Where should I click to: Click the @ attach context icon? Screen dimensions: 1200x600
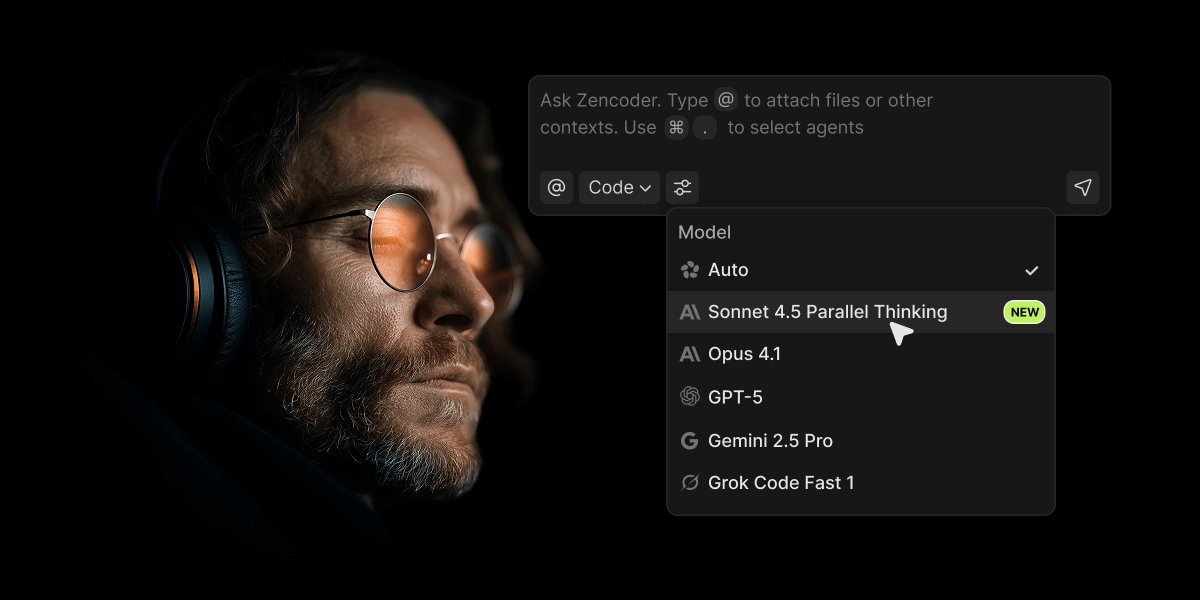(x=557, y=187)
